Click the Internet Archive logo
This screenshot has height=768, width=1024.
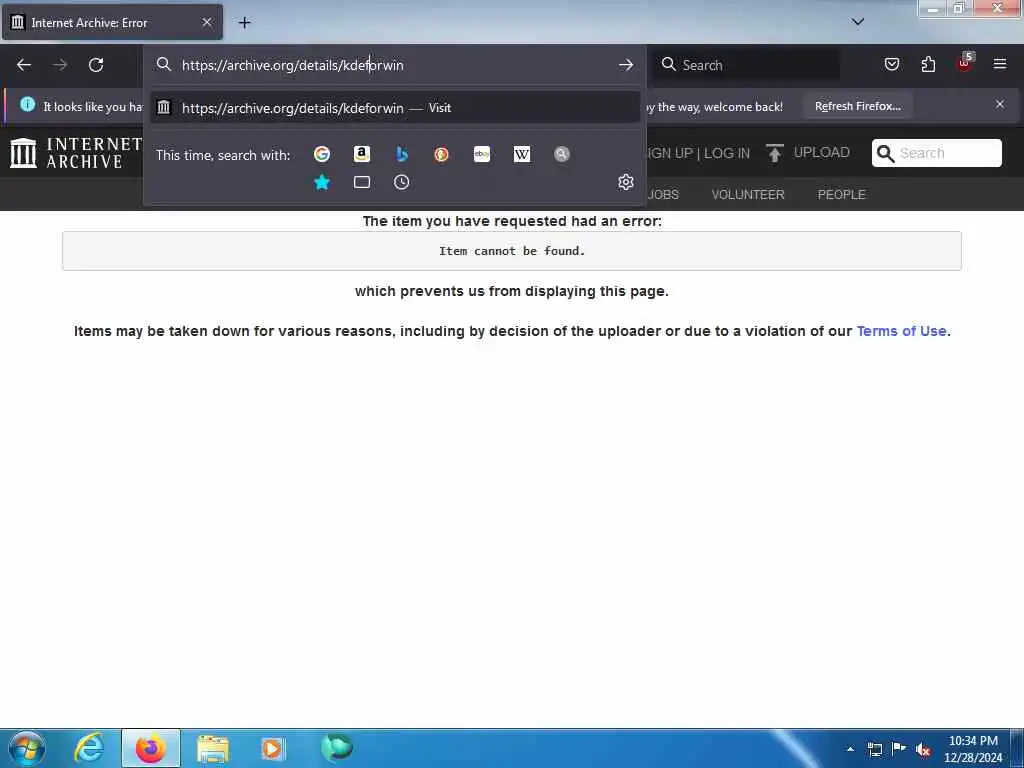tap(76, 153)
